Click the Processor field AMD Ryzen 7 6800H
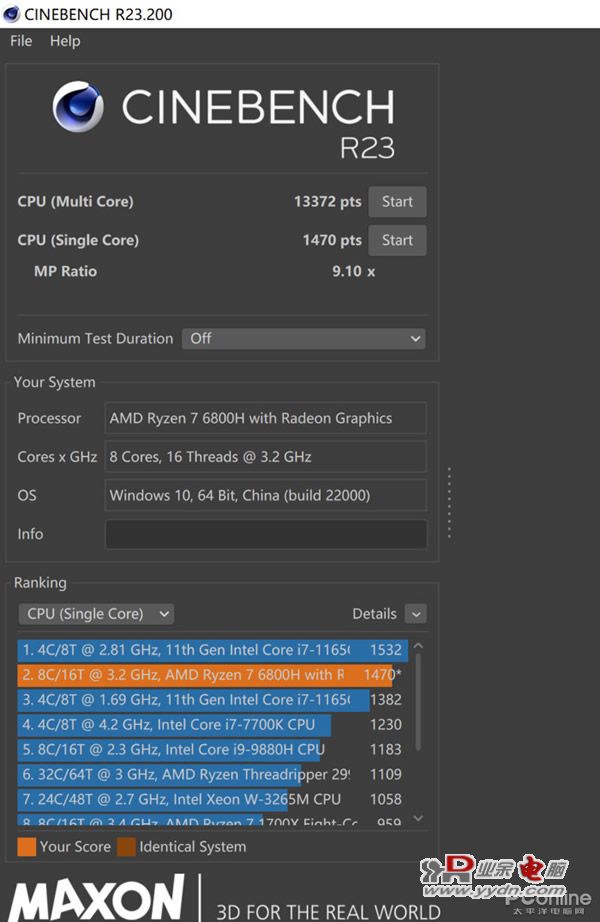This screenshot has height=922, width=600. (x=266, y=418)
